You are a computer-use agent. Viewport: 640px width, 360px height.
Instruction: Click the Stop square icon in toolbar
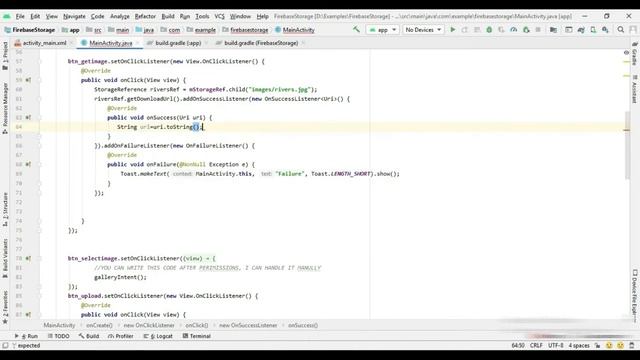click(x=538, y=30)
